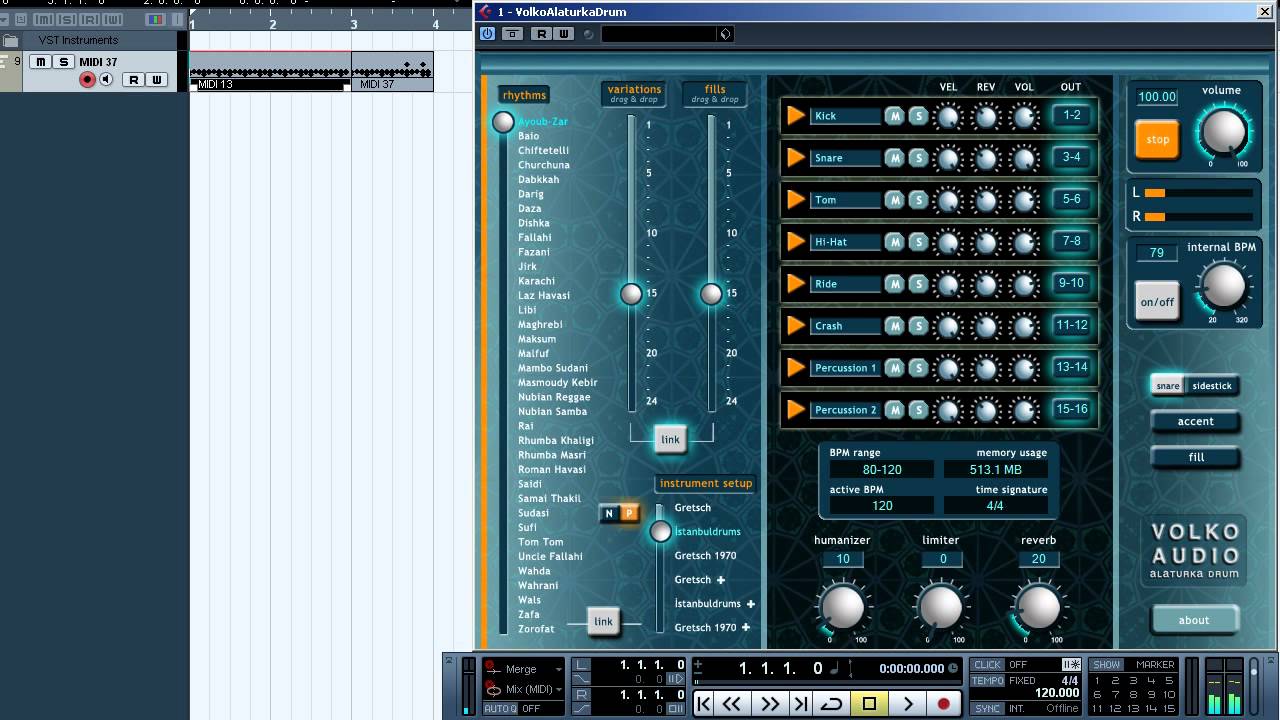The height and width of the screenshot is (720, 1280).
Task: Click the fill button
Action: click(x=1195, y=458)
